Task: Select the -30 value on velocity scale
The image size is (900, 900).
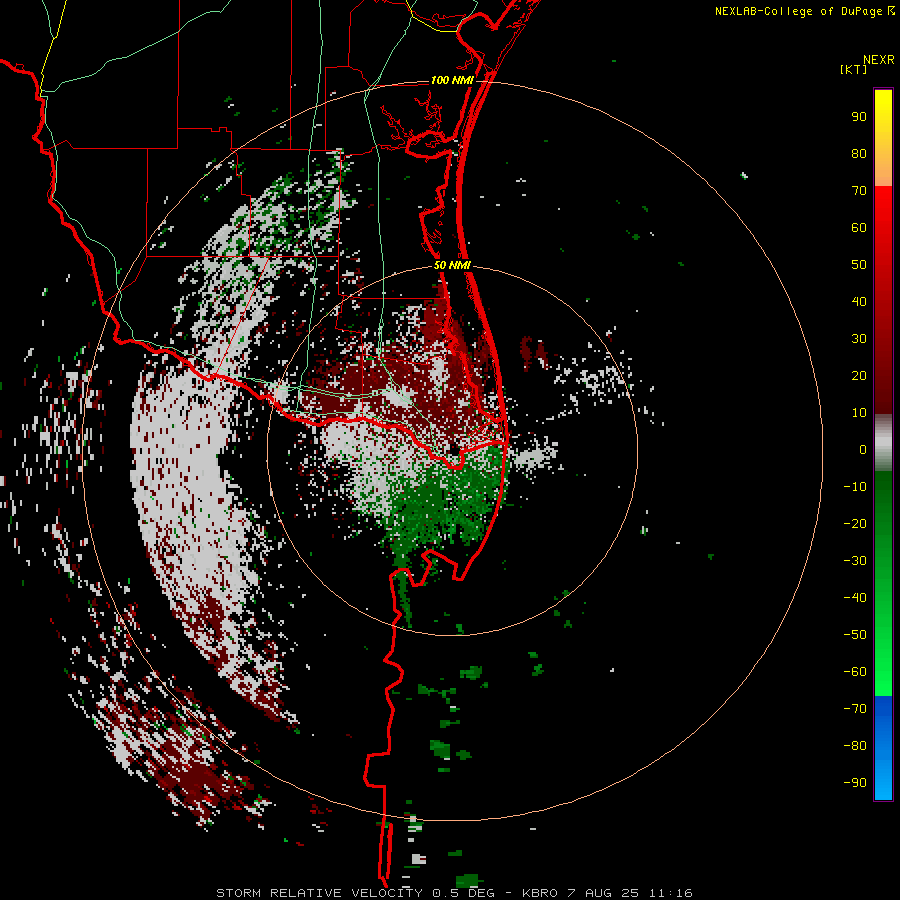Action: tap(855, 561)
